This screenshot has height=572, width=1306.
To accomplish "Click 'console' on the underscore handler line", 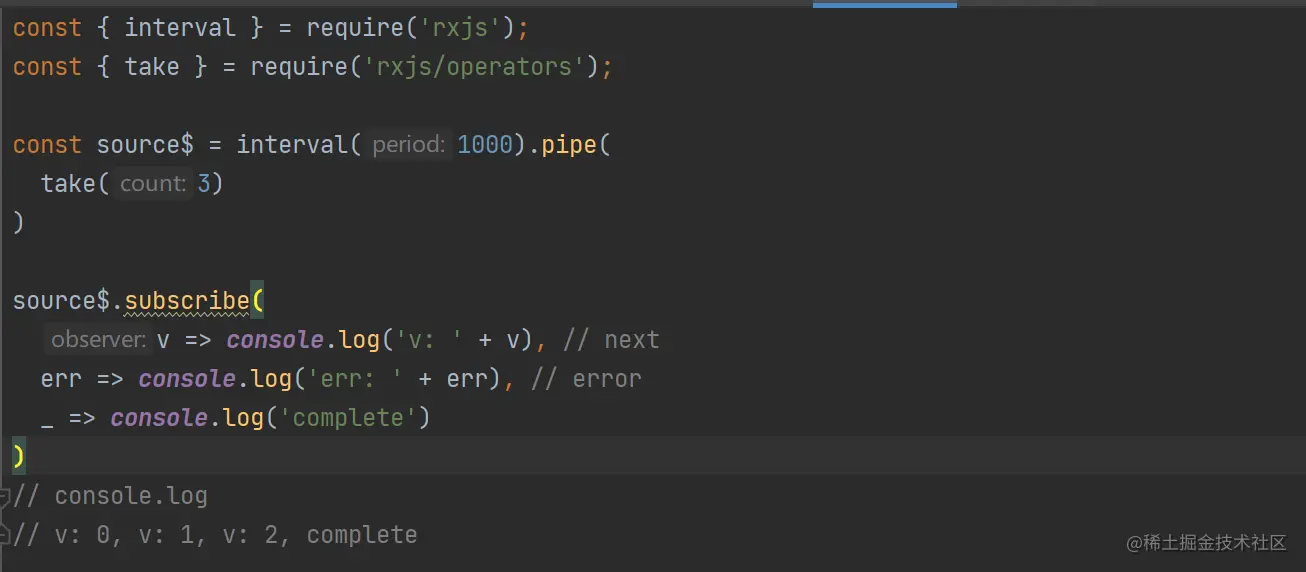I will tap(159, 417).
